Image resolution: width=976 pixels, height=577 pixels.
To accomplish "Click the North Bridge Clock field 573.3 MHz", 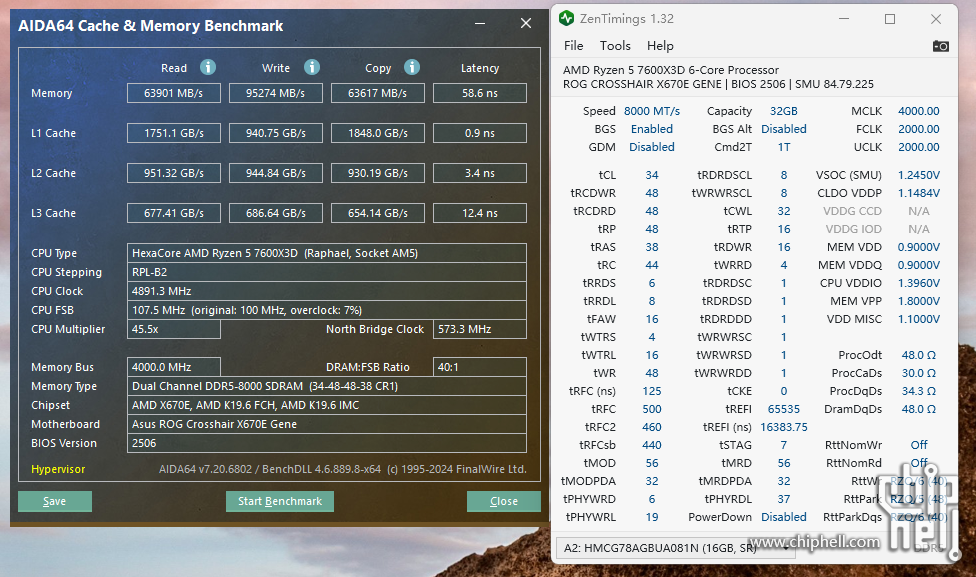I will [480, 329].
